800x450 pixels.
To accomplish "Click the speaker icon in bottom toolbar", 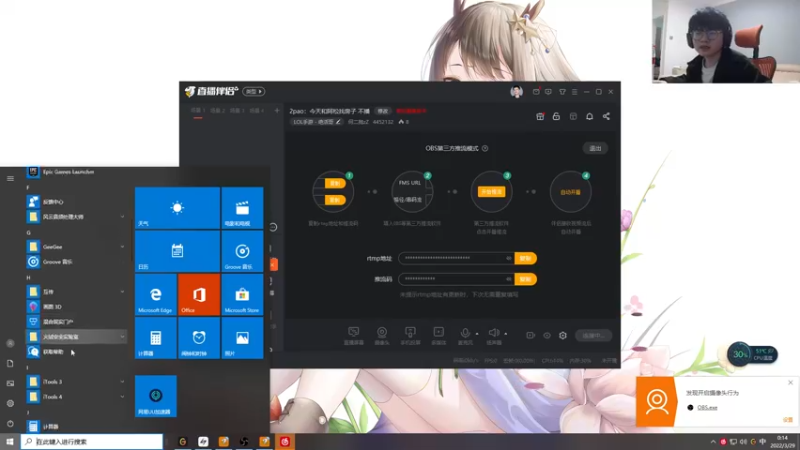I will click(493, 333).
